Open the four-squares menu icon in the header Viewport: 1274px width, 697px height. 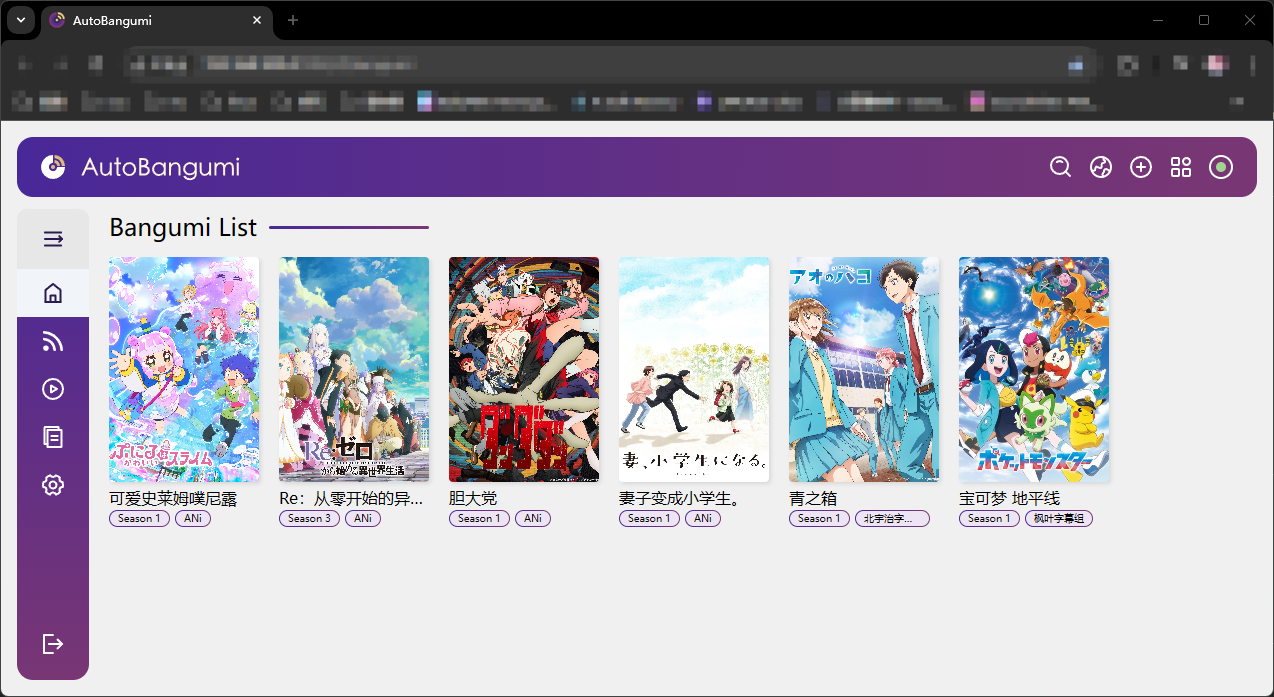pyautogui.click(x=1181, y=167)
